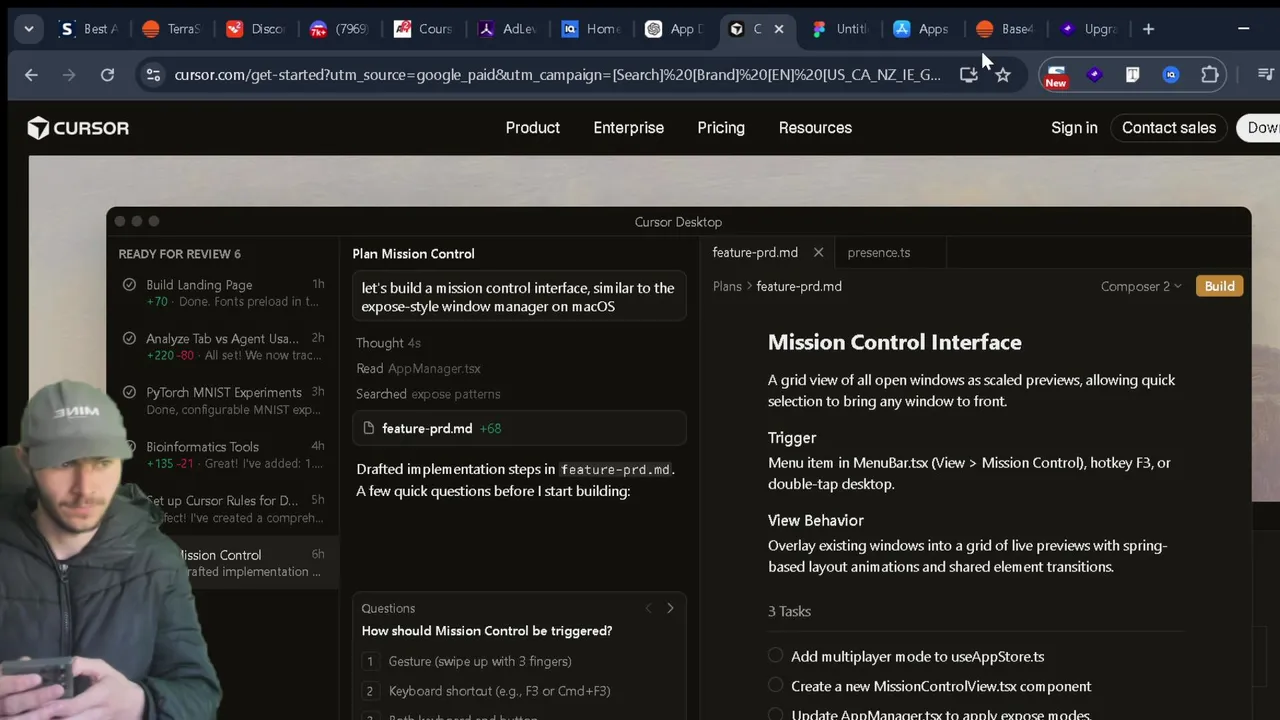Open the Enterprise menu
The width and height of the screenshot is (1280, 720).
tap(629, 128)
